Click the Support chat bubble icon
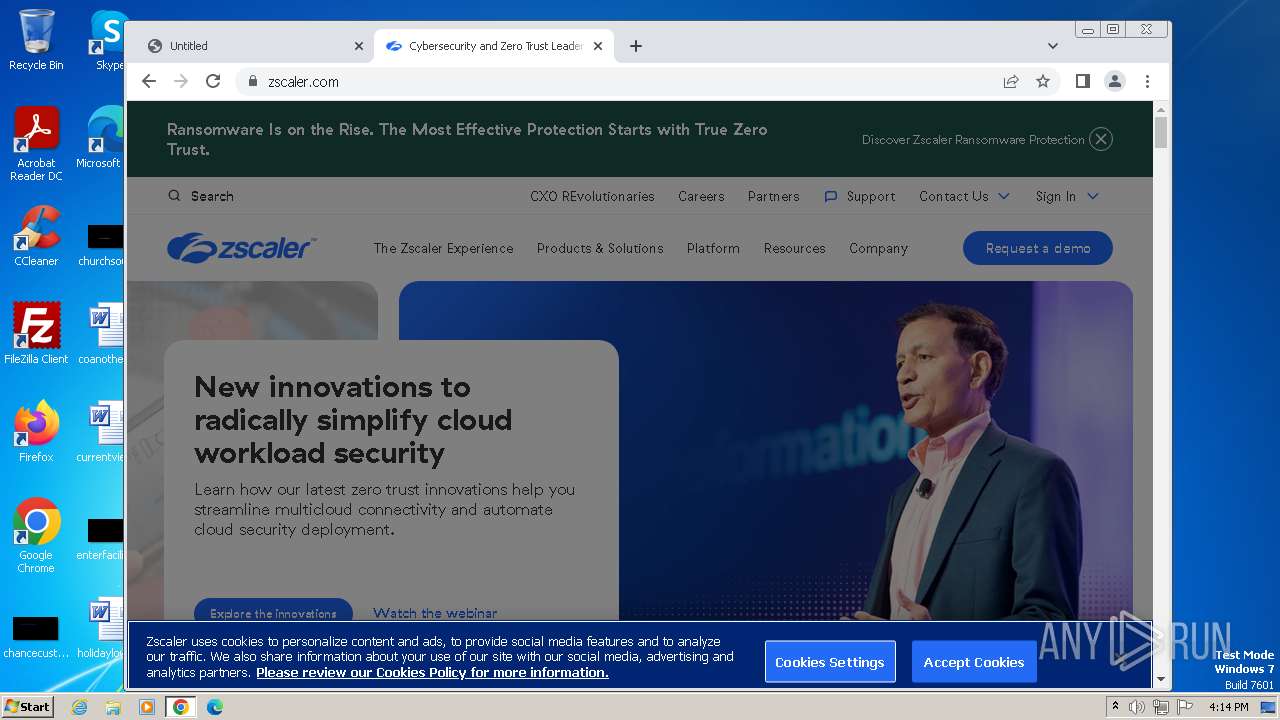 click(830, 196)
